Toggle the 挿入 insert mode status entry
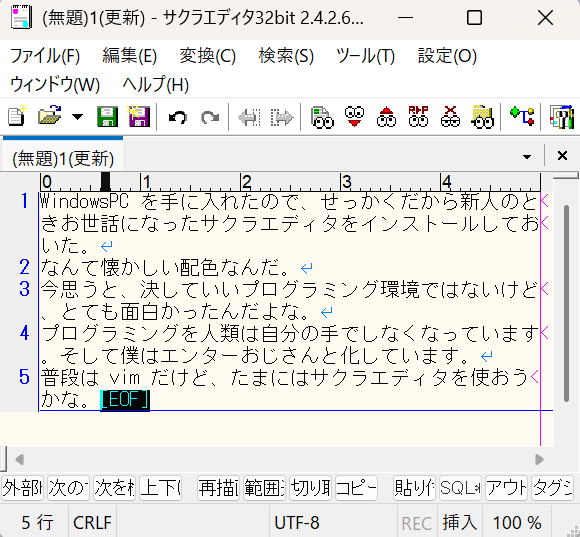The image size is (580, 537). pos(459,523)
